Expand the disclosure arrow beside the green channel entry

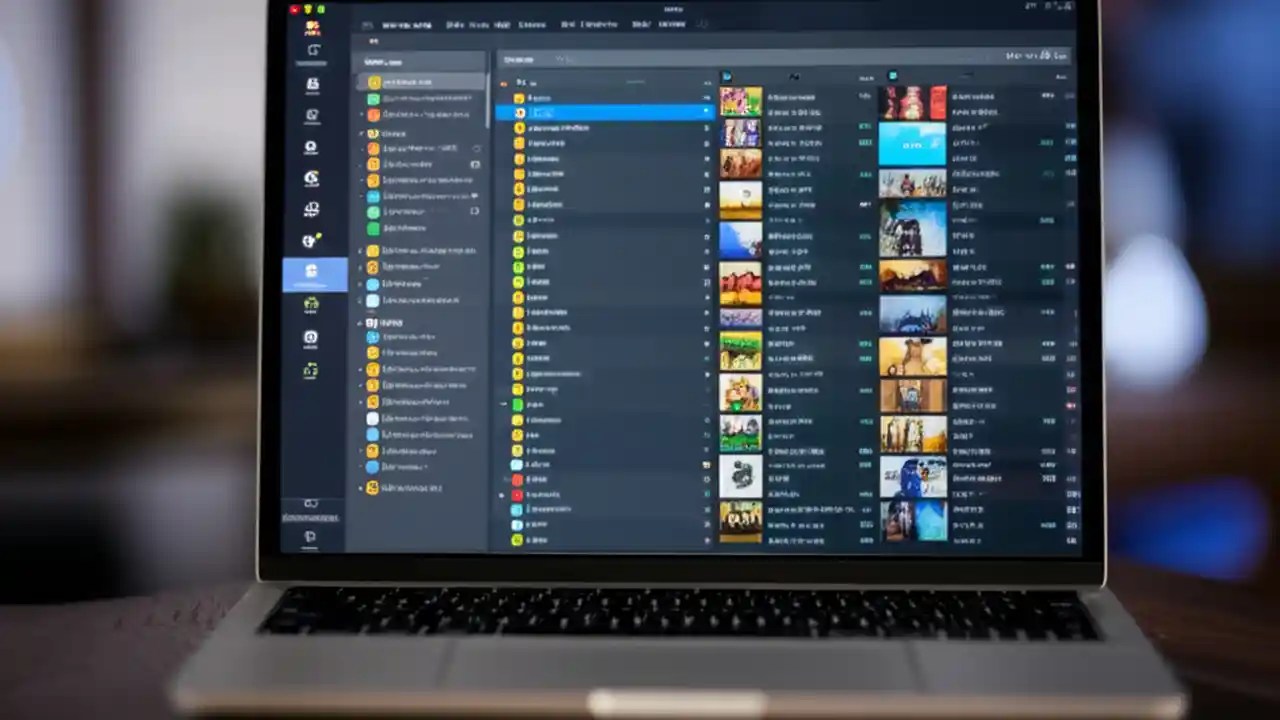(503, 404)
